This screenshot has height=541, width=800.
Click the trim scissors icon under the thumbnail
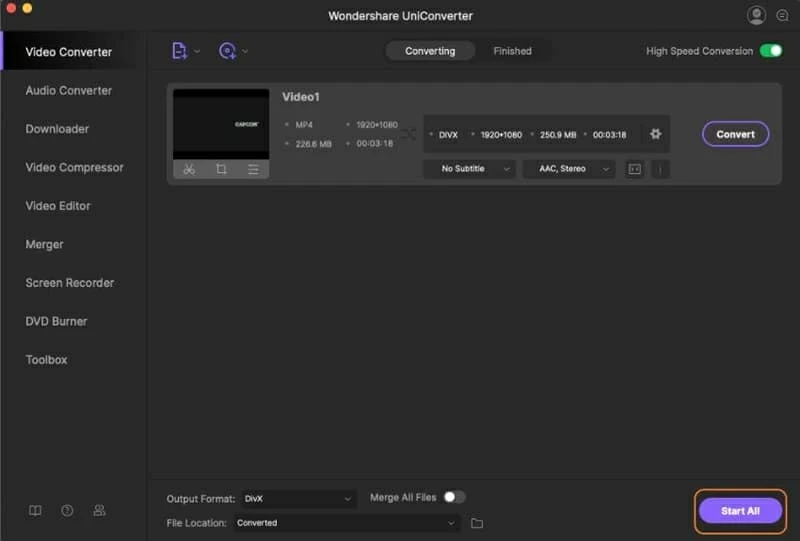(189, 169)
